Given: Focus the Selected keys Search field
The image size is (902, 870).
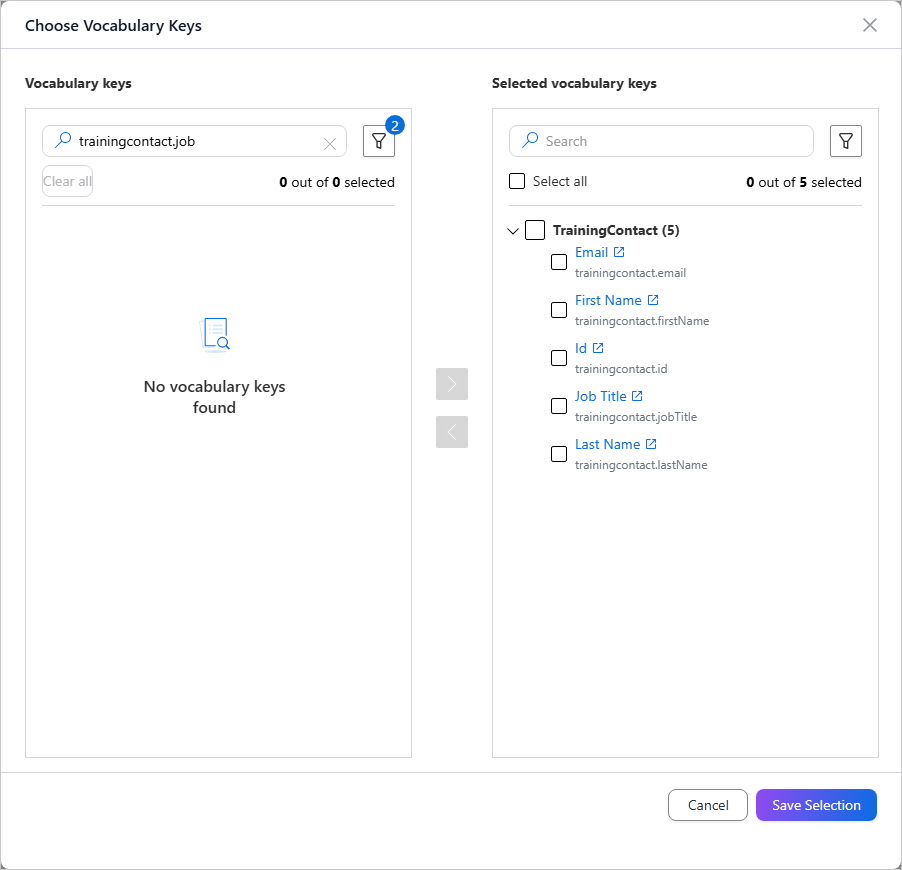Looking at the screenshot, I should [x=661, y=141].
